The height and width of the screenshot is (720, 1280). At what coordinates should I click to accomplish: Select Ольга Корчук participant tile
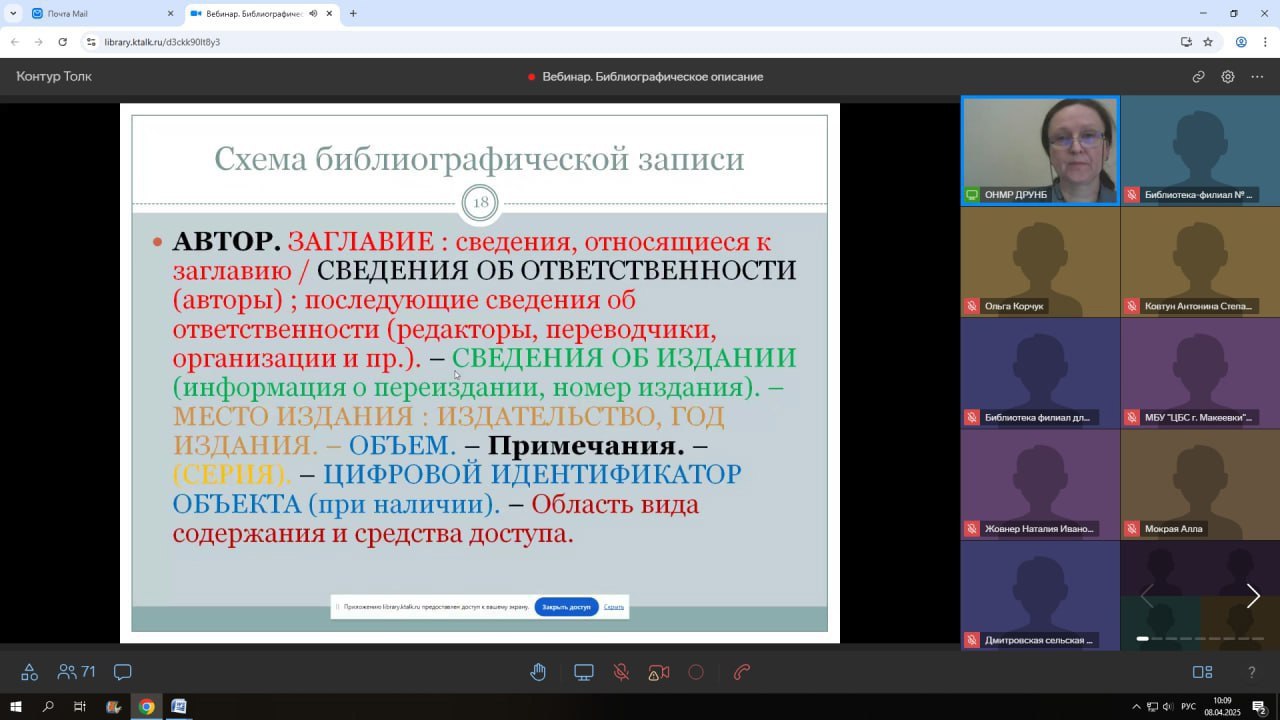point(1040,262)
